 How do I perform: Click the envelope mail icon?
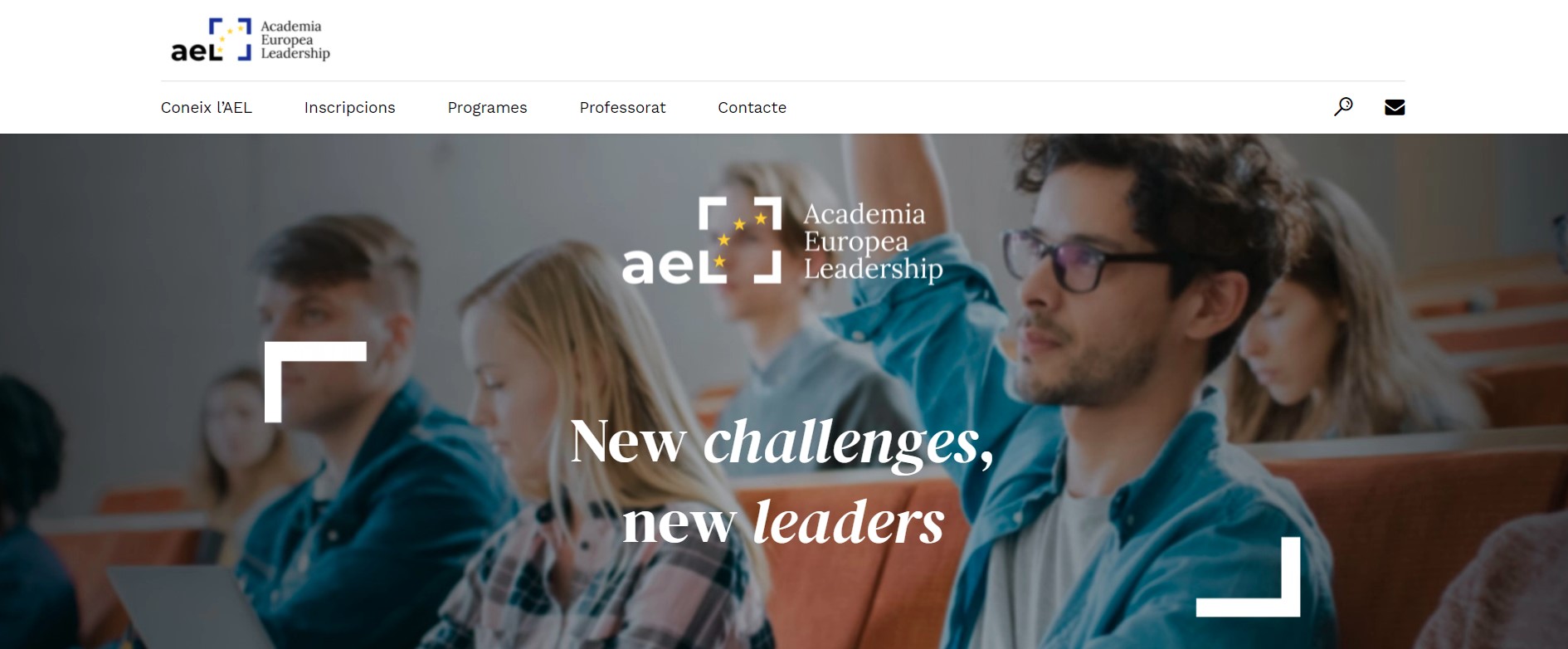[x=1395, y=107]
